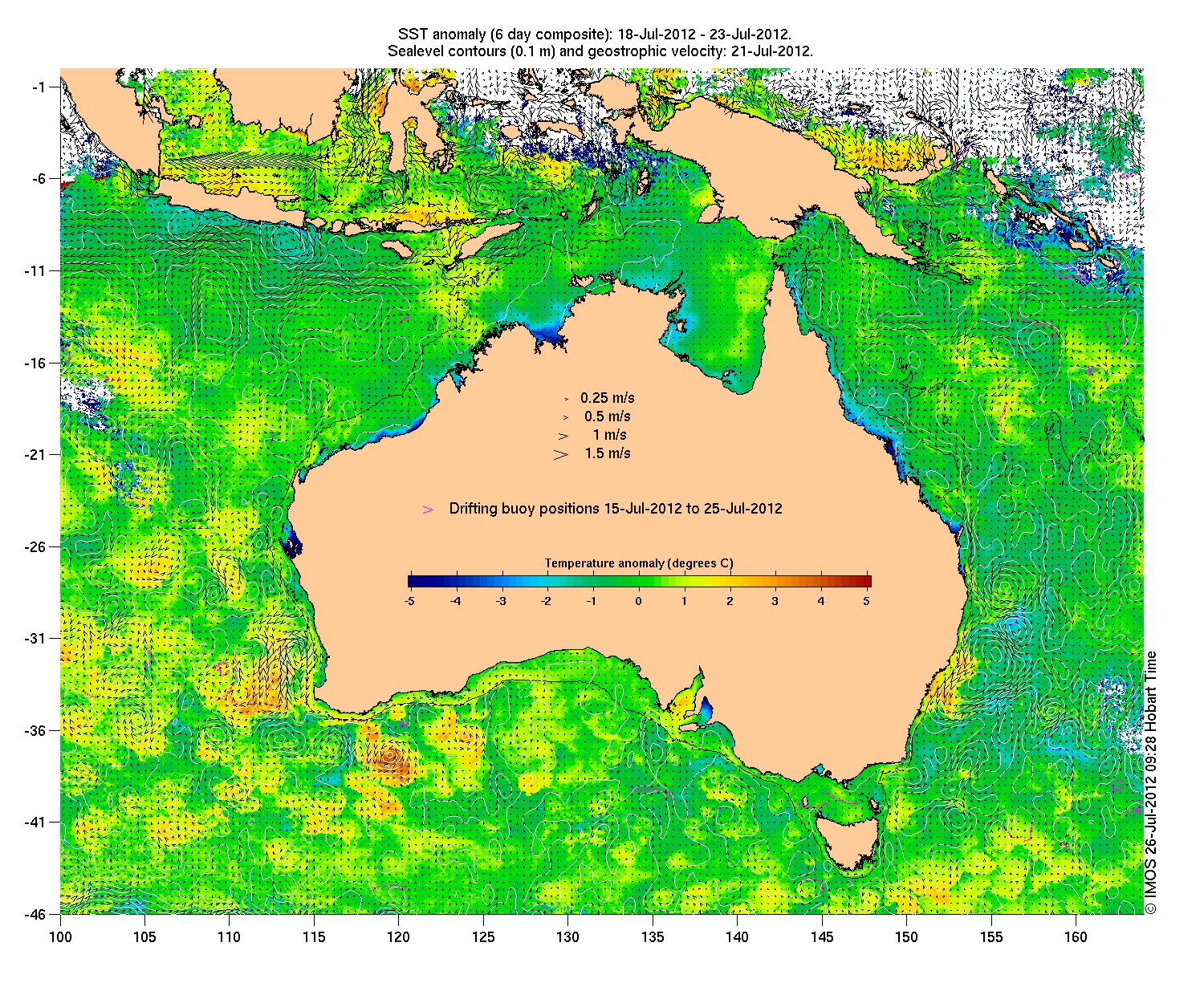Click the Drifting buoy positions legend text

[x=616, y=509]
